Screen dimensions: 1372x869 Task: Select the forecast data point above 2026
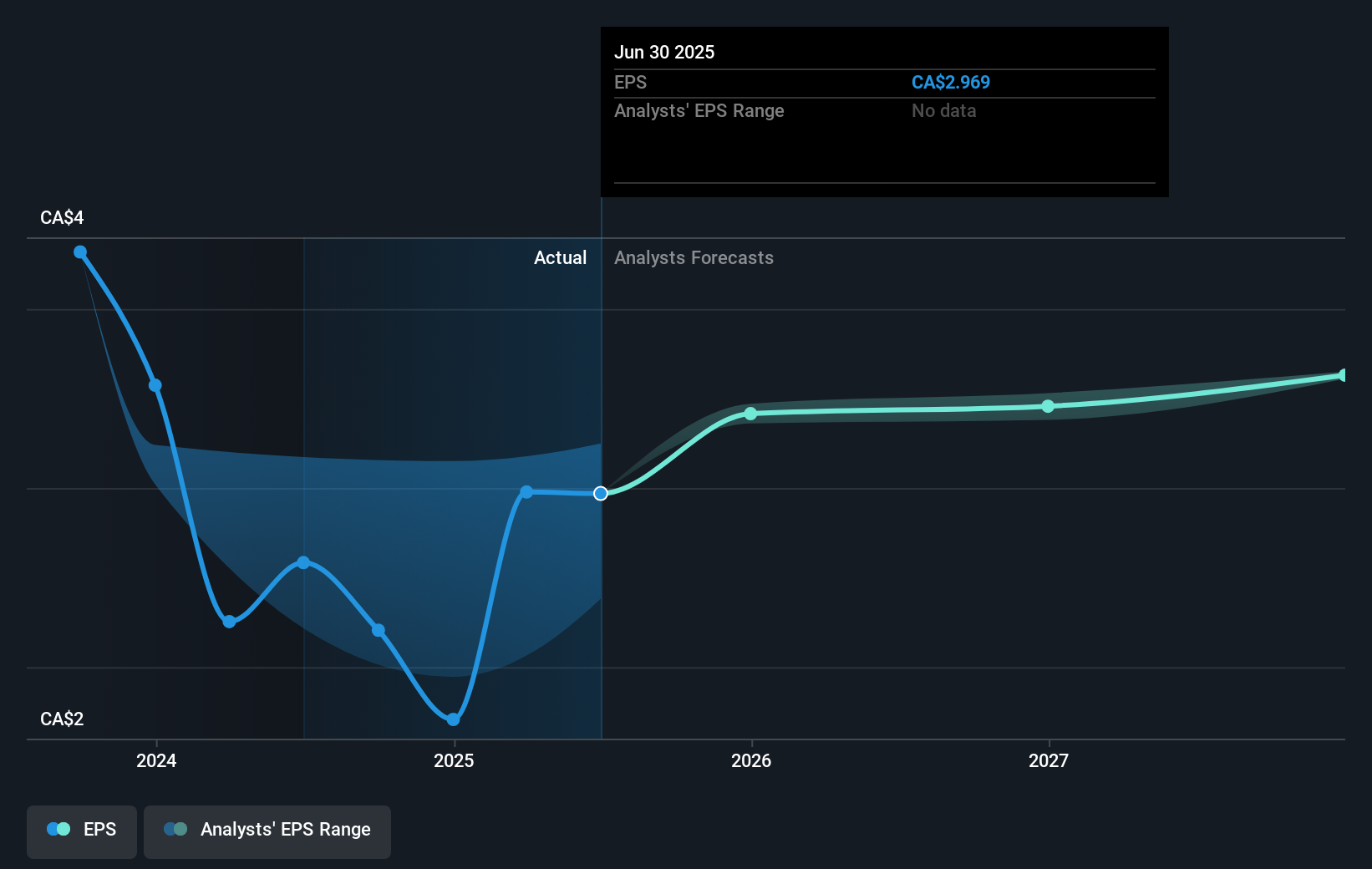(x=750, y=414)
